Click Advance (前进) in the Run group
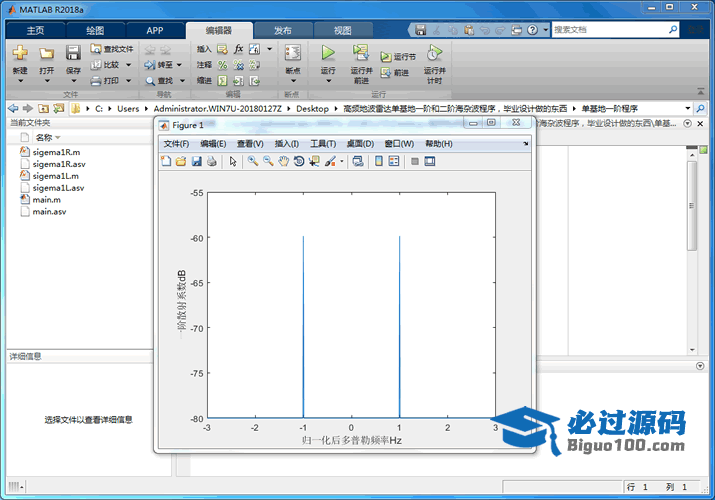This screenshot has width=715, height=500. (395, 72)
